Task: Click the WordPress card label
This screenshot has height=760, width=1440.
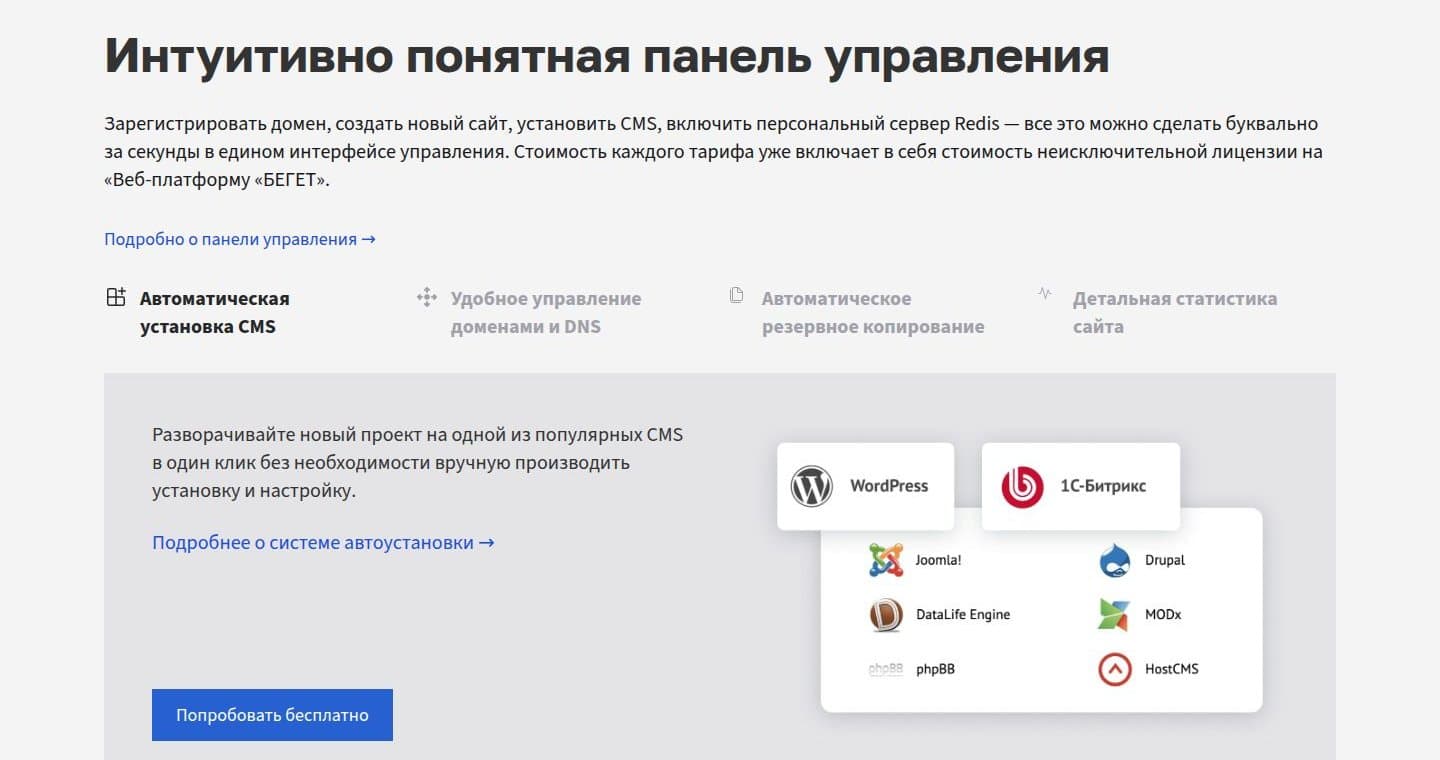Action: (889, 486)
